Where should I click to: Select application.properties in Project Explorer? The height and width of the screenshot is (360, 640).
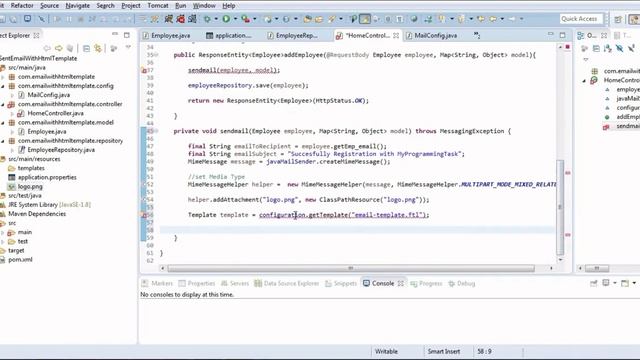click(47, 177)
